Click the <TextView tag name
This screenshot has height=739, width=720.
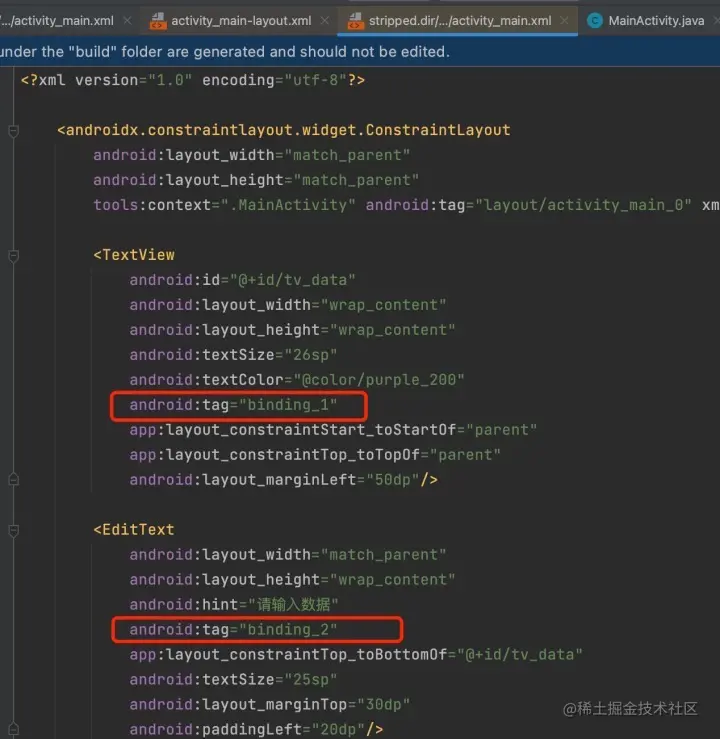click(x=134, y=255)
